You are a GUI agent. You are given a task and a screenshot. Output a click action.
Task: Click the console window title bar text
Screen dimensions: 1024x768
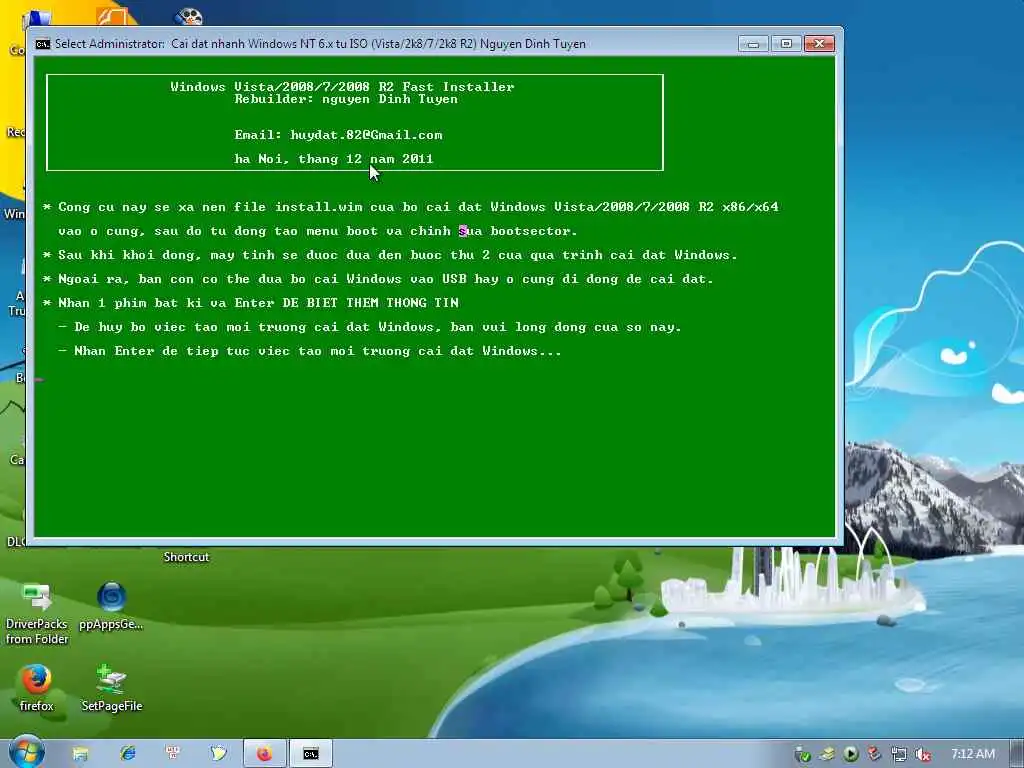[320, 44]
